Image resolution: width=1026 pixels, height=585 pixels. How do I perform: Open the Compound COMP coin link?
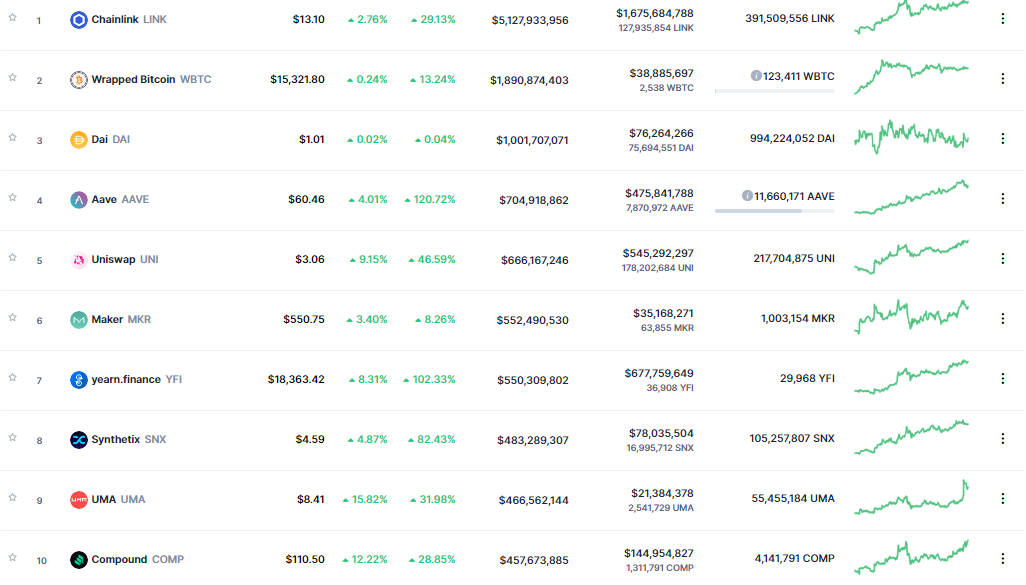coord(137,559)
